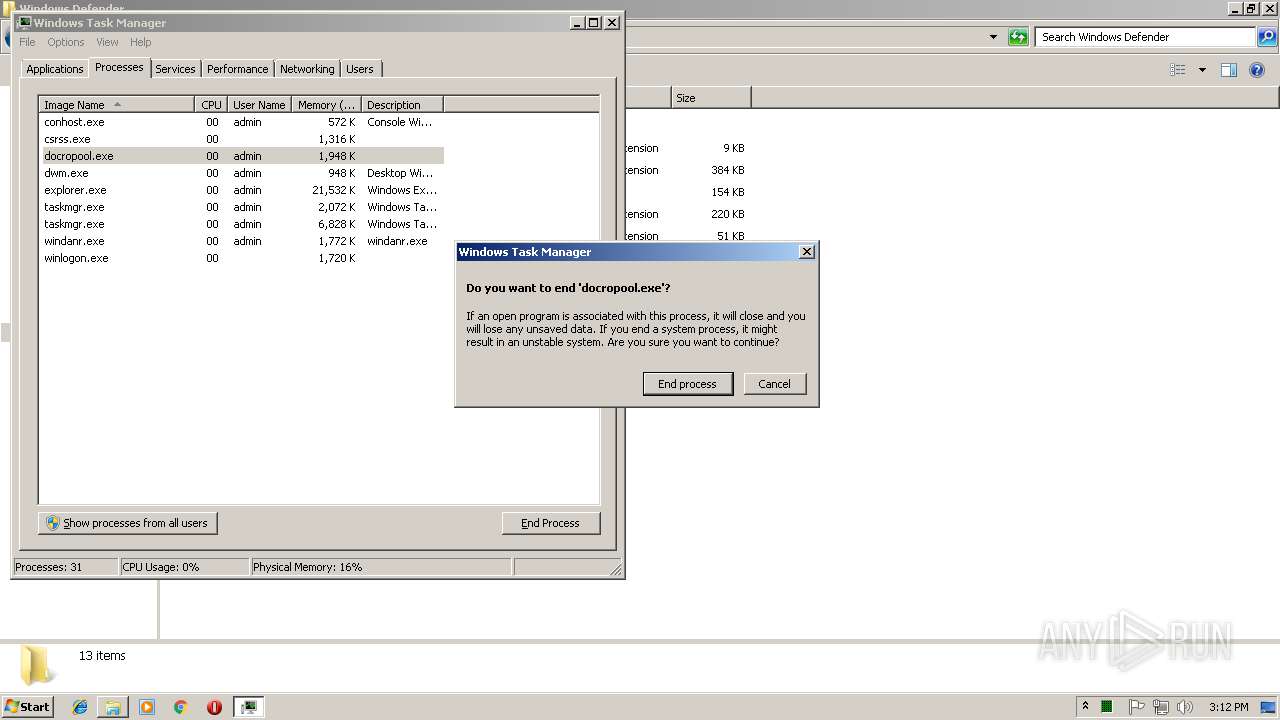Open the Action Center flag icon
Screen dimensions: 1280x720
point(1137,707)
